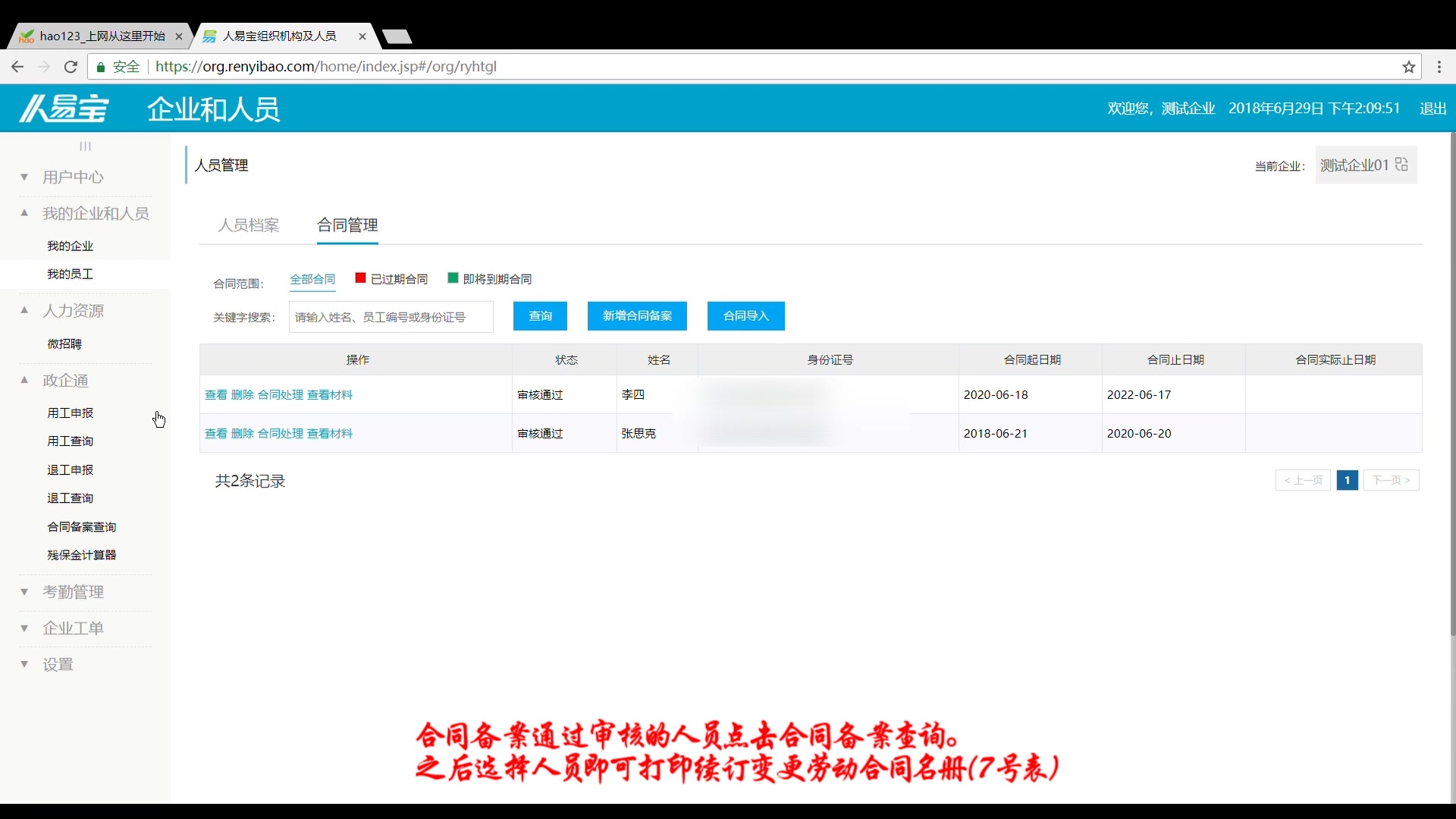Click 查看材料 for 张思克's contract
This screenshot has width=1456, height=819.
[x=330, y=433]
